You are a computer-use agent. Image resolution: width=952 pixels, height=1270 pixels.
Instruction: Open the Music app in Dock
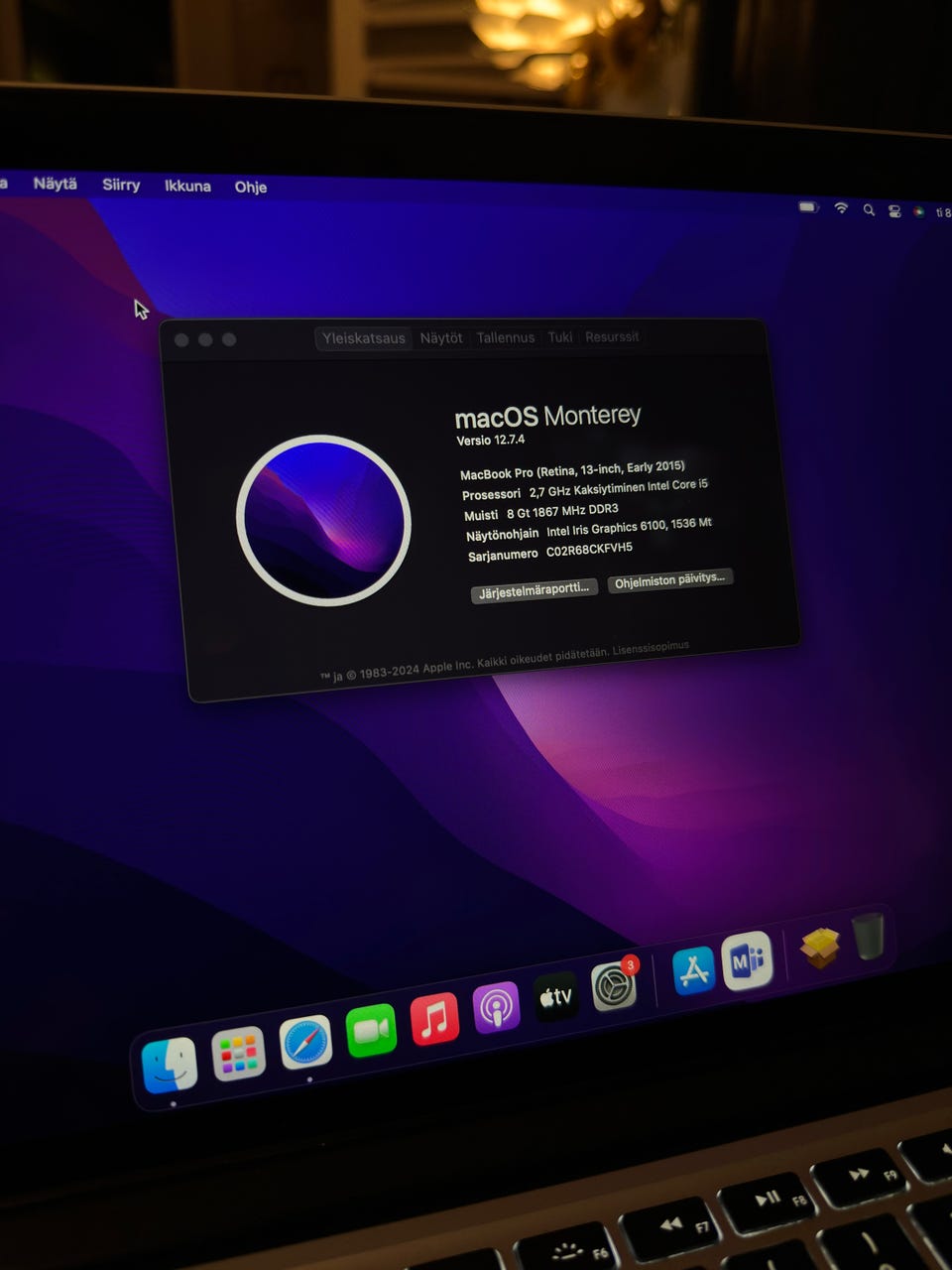coord(434,1019)
